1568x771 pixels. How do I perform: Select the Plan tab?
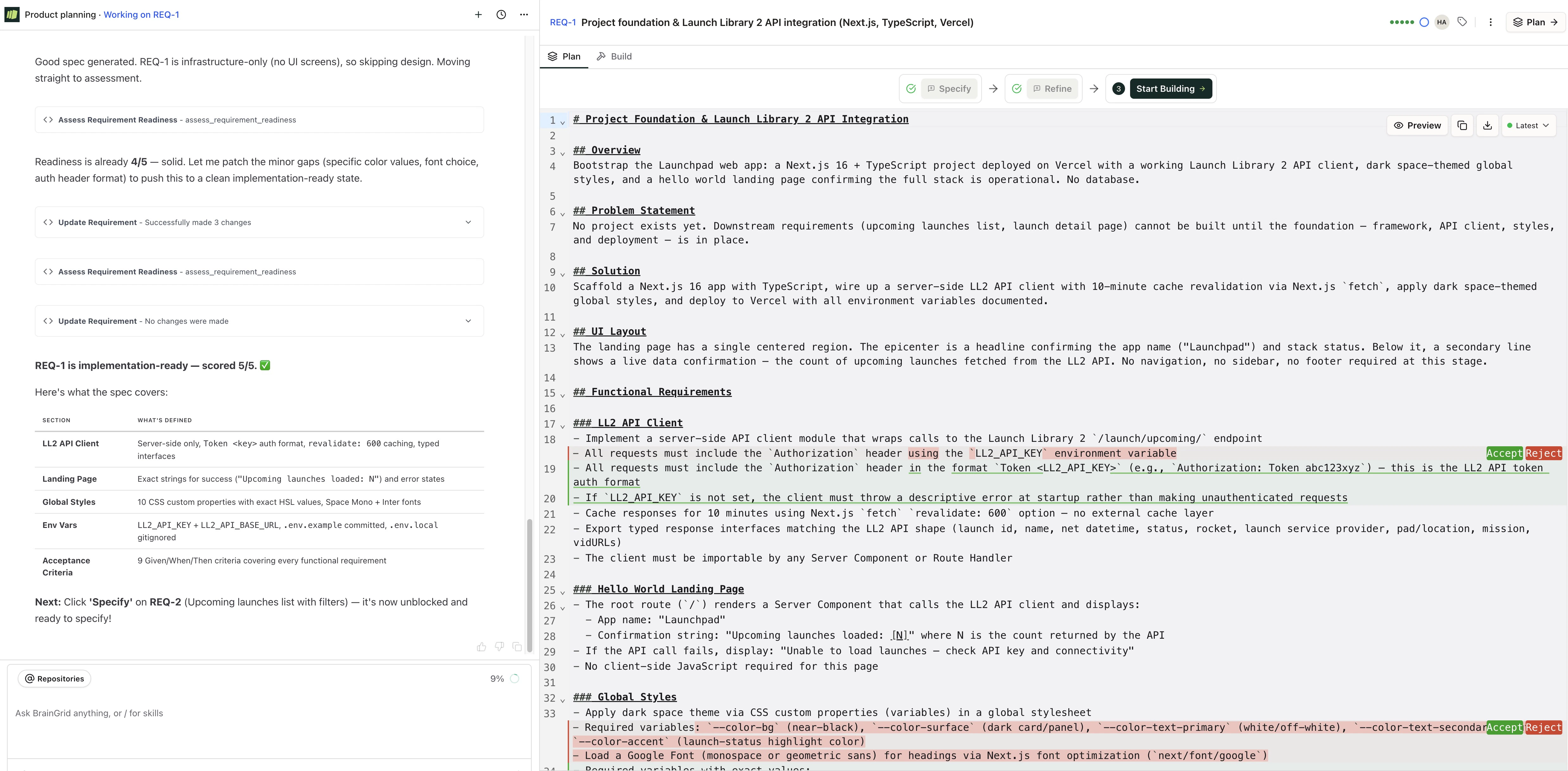(564, 56)
